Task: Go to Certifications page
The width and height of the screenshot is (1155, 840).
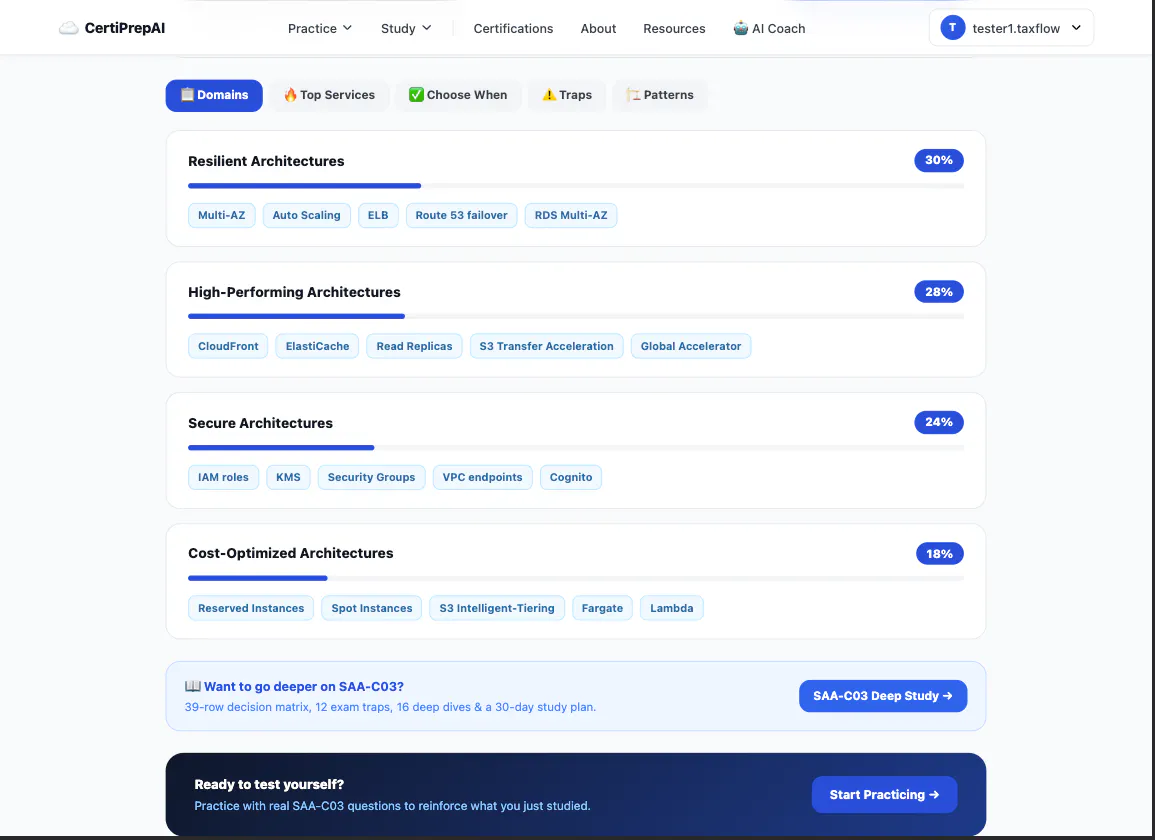Action: tap(513, 28)
